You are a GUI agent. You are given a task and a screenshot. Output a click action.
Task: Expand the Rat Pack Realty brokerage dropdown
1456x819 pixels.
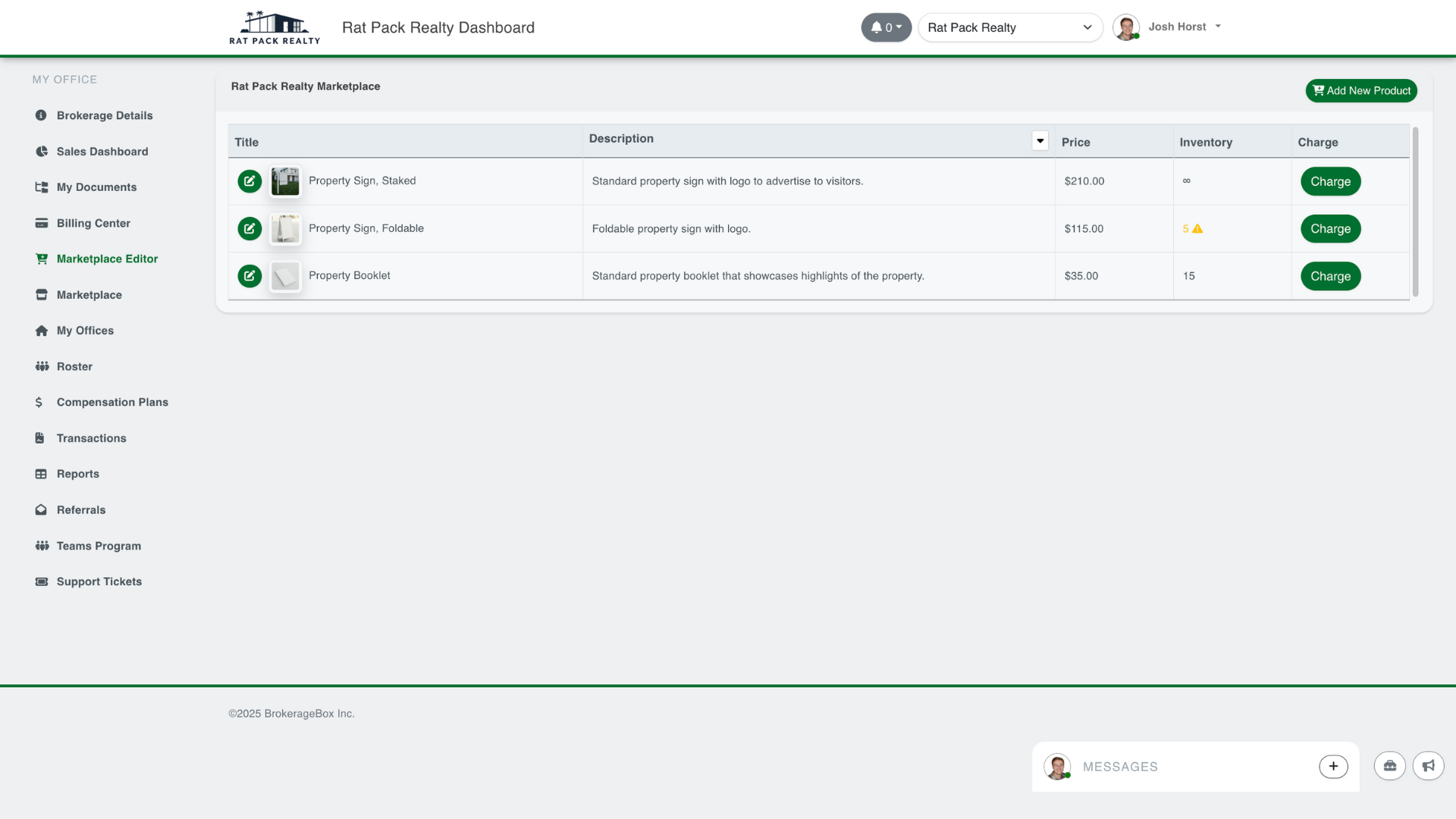(x=1009, y=27)
